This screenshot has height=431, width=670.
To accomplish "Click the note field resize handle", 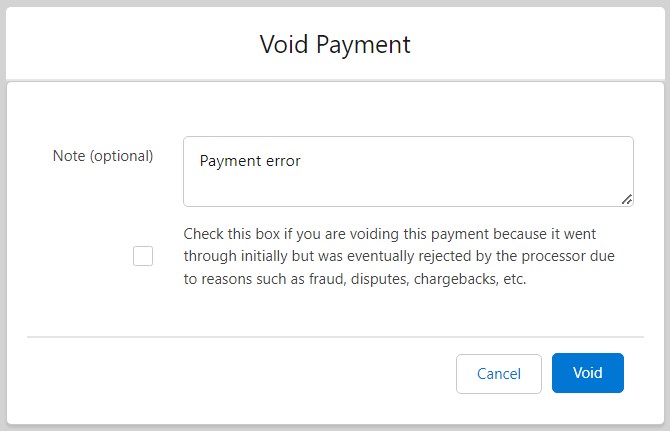I will point(626,199).
